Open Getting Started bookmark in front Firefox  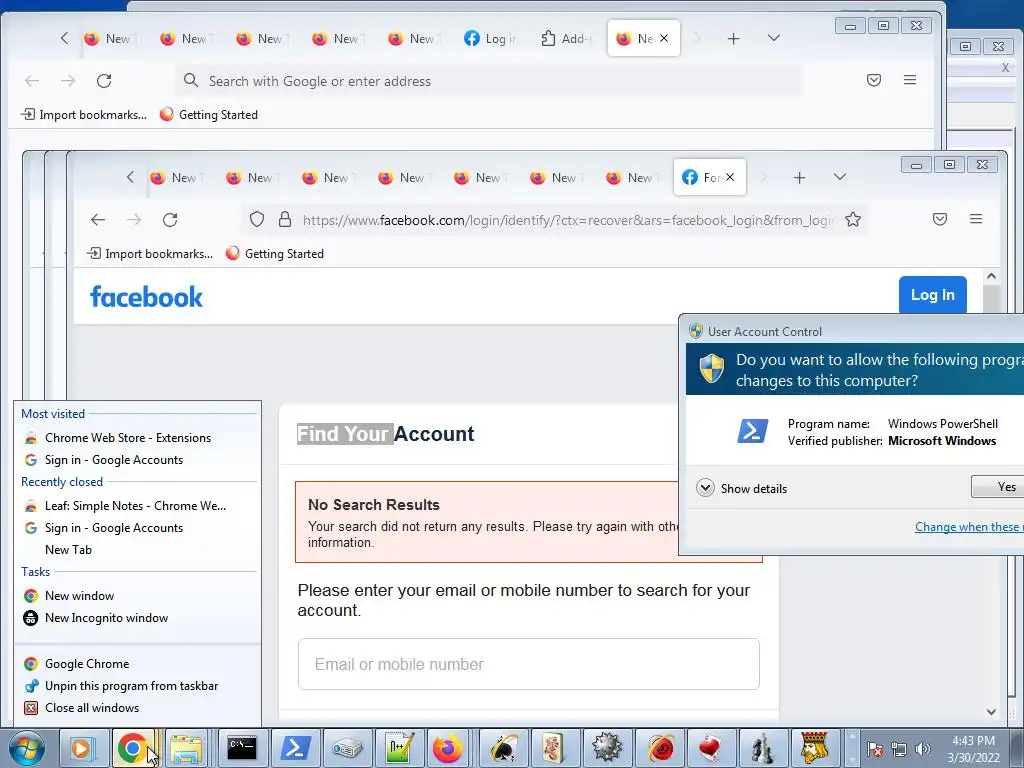275,253
